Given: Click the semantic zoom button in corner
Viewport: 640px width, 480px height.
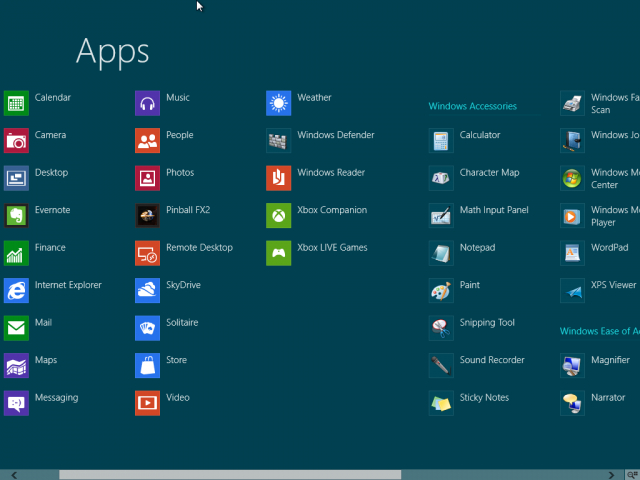Looking at the screenshot, I should (x=633, y=475).
